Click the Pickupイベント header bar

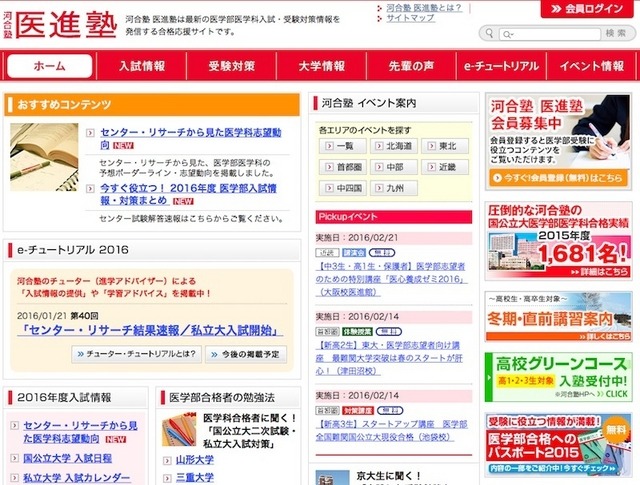[394, 217]
